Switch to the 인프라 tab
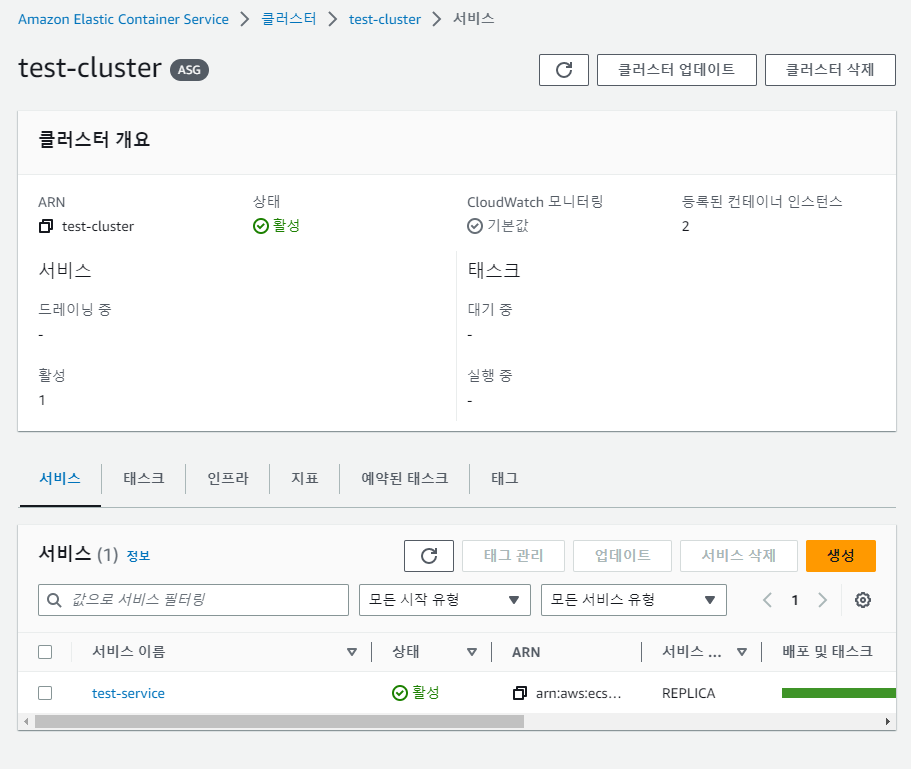This screenshot has width=911, height=769. pos(228,479)
